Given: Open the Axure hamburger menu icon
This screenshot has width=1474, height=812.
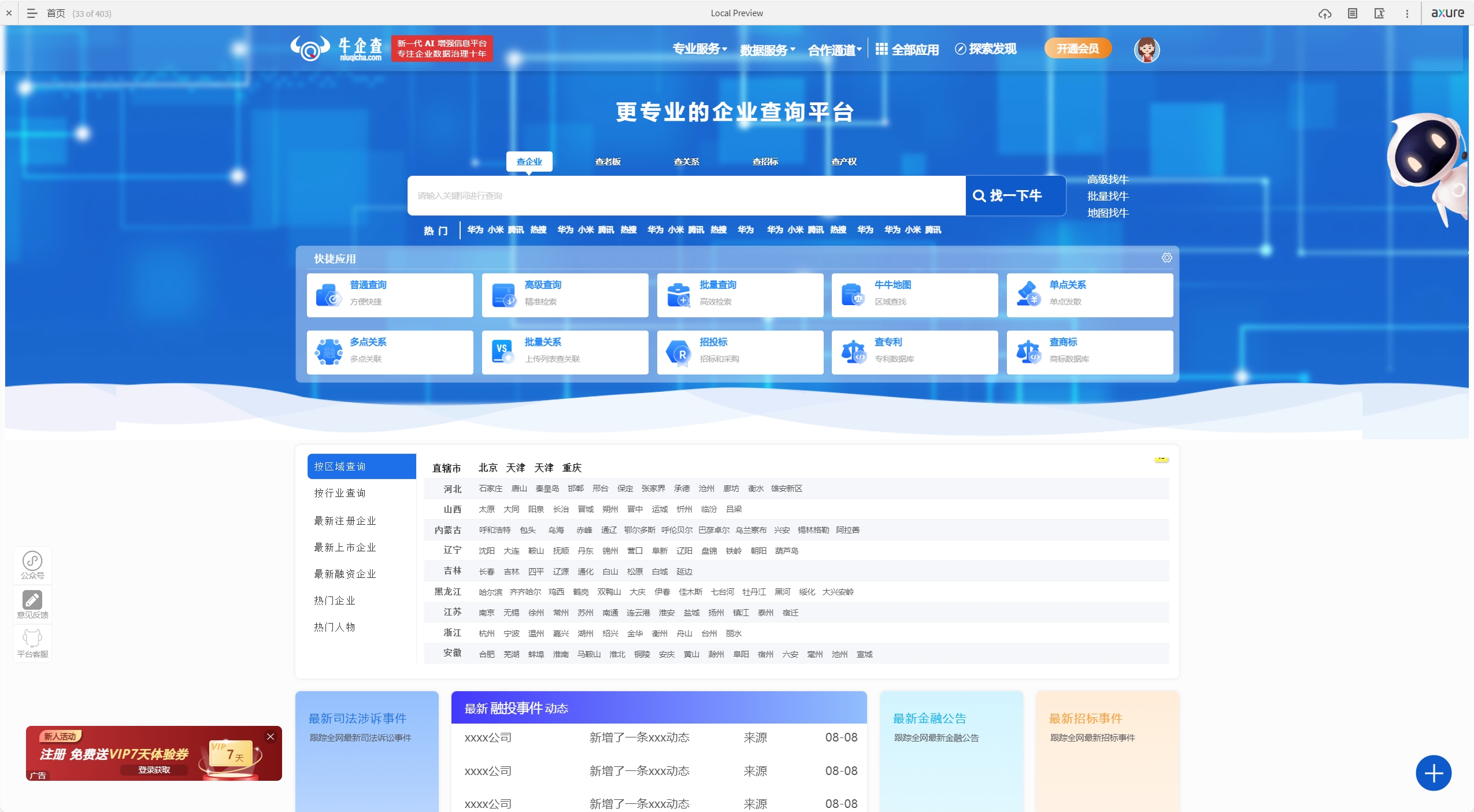Looking at the screenshot, I should pos(32,13).
